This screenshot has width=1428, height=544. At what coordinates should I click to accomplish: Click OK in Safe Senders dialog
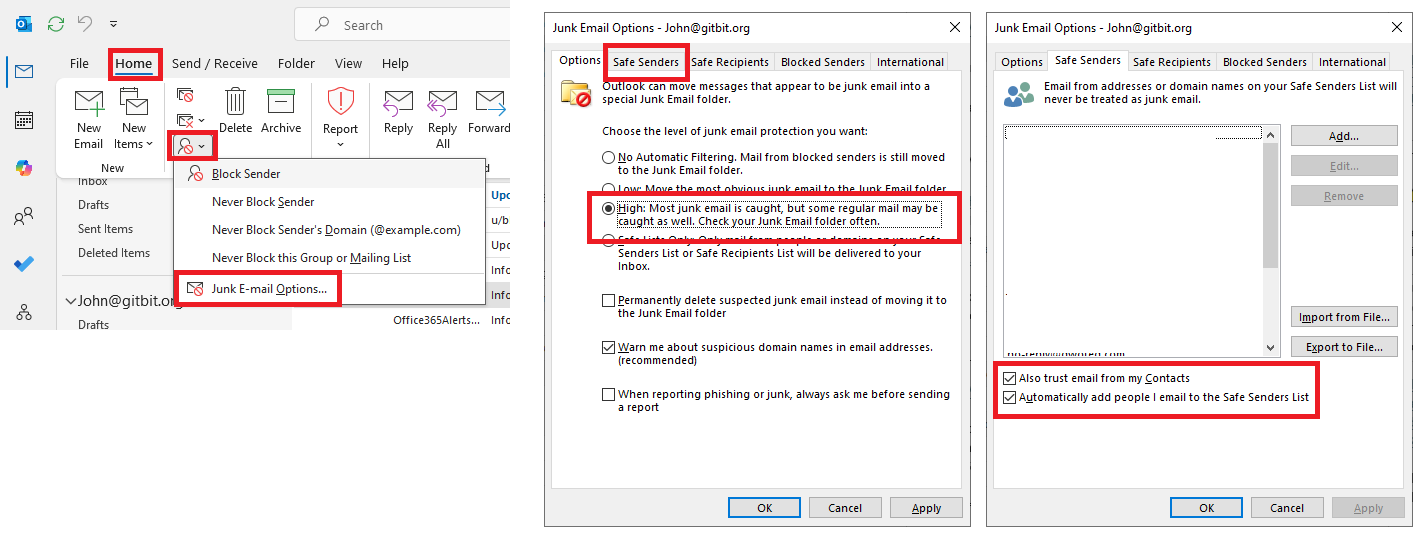click(1207, 508)
